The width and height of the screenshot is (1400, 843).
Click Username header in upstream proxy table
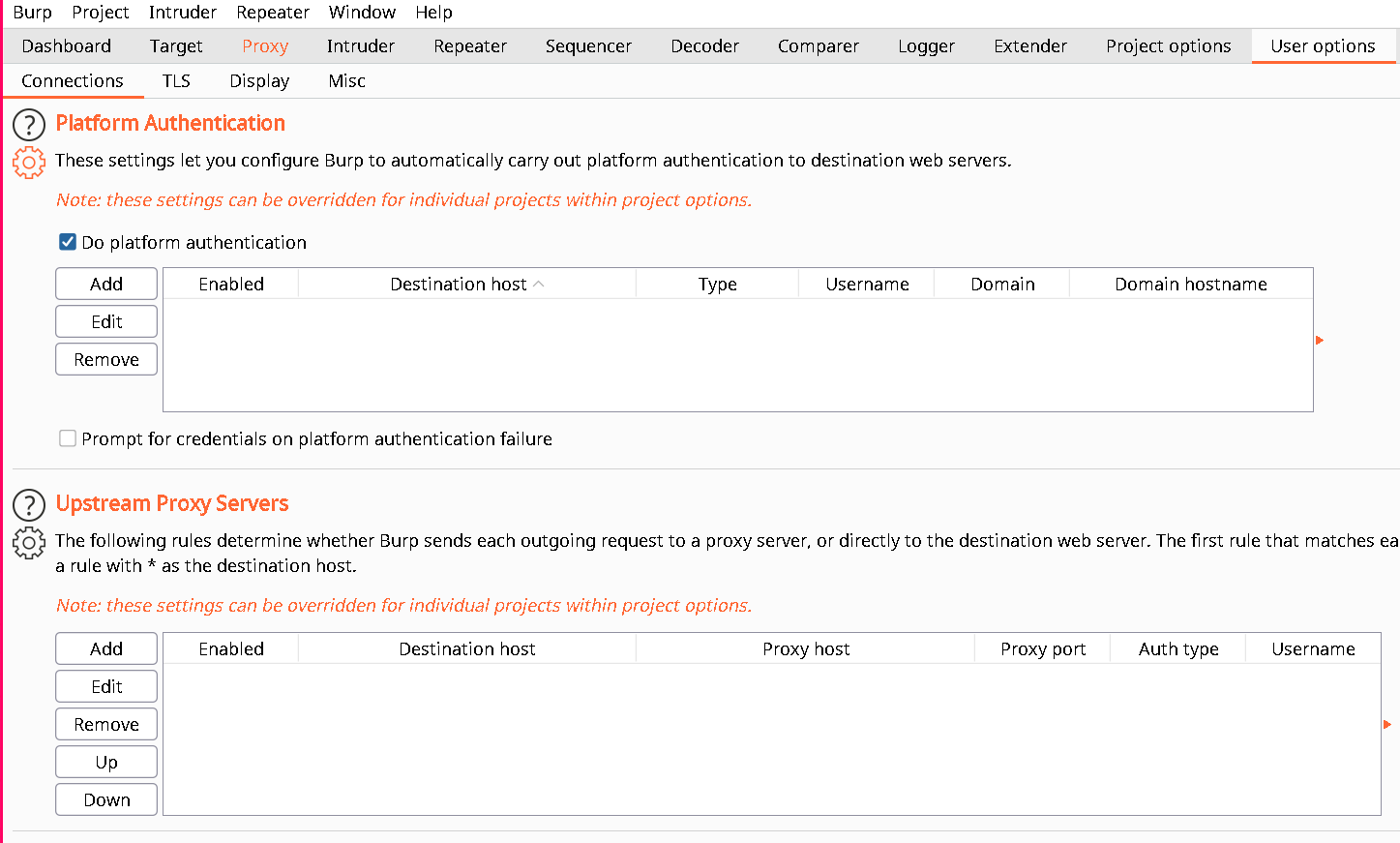coord(1313,648)
